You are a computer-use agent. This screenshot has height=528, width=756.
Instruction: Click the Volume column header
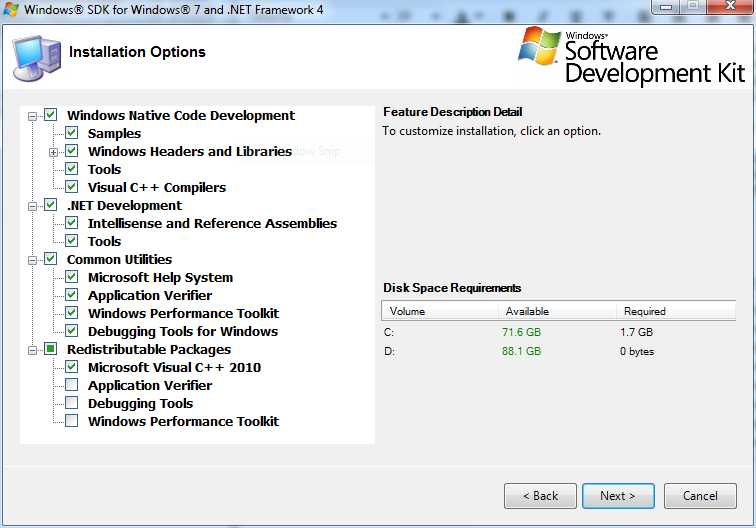pyautogui.click(x=440, y=311)
